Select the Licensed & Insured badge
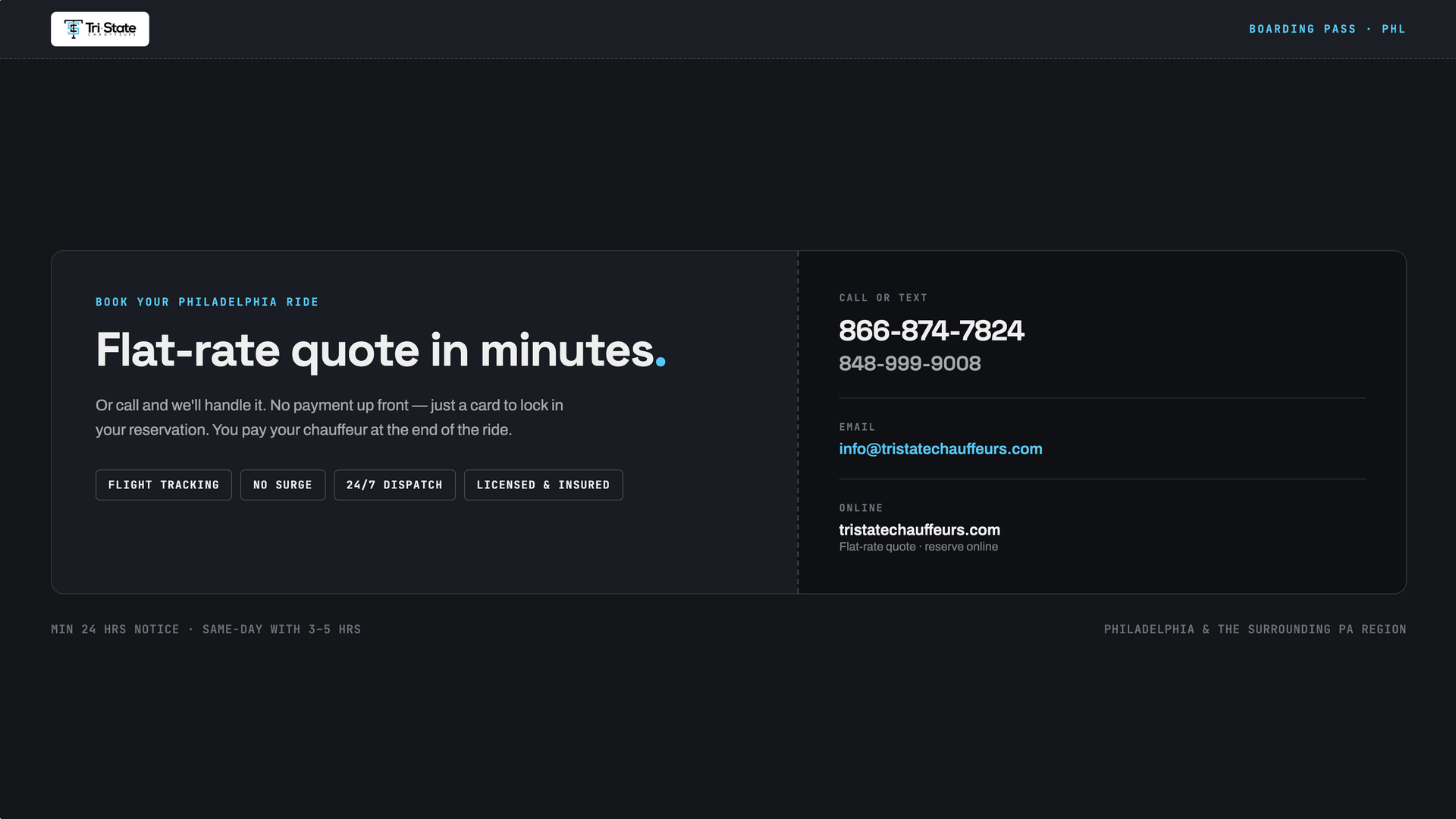Screen dimensions: 1456x819 544,485
